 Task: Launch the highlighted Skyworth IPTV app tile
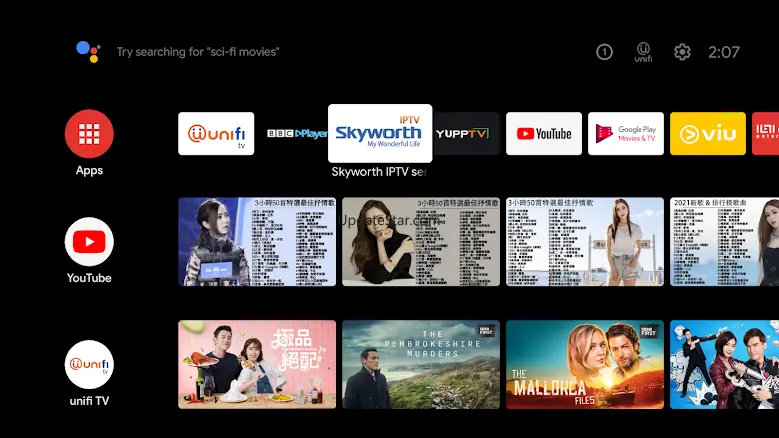[x=380, y=133]
